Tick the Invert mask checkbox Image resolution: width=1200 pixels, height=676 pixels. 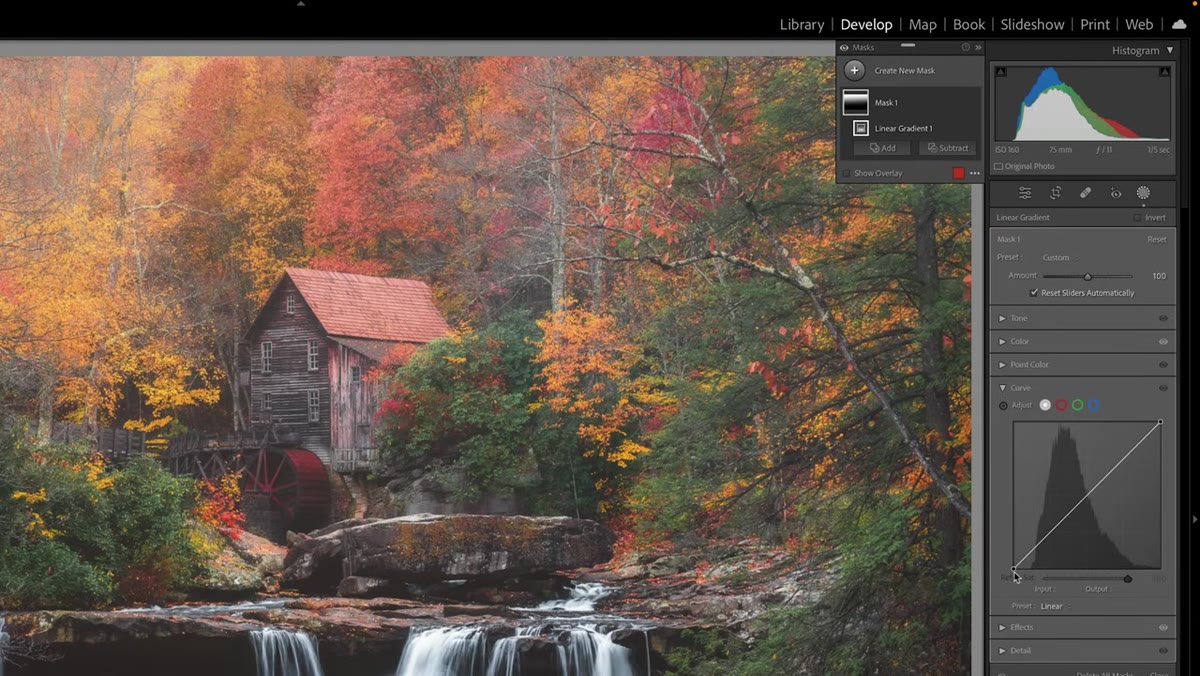[1137, 217]
